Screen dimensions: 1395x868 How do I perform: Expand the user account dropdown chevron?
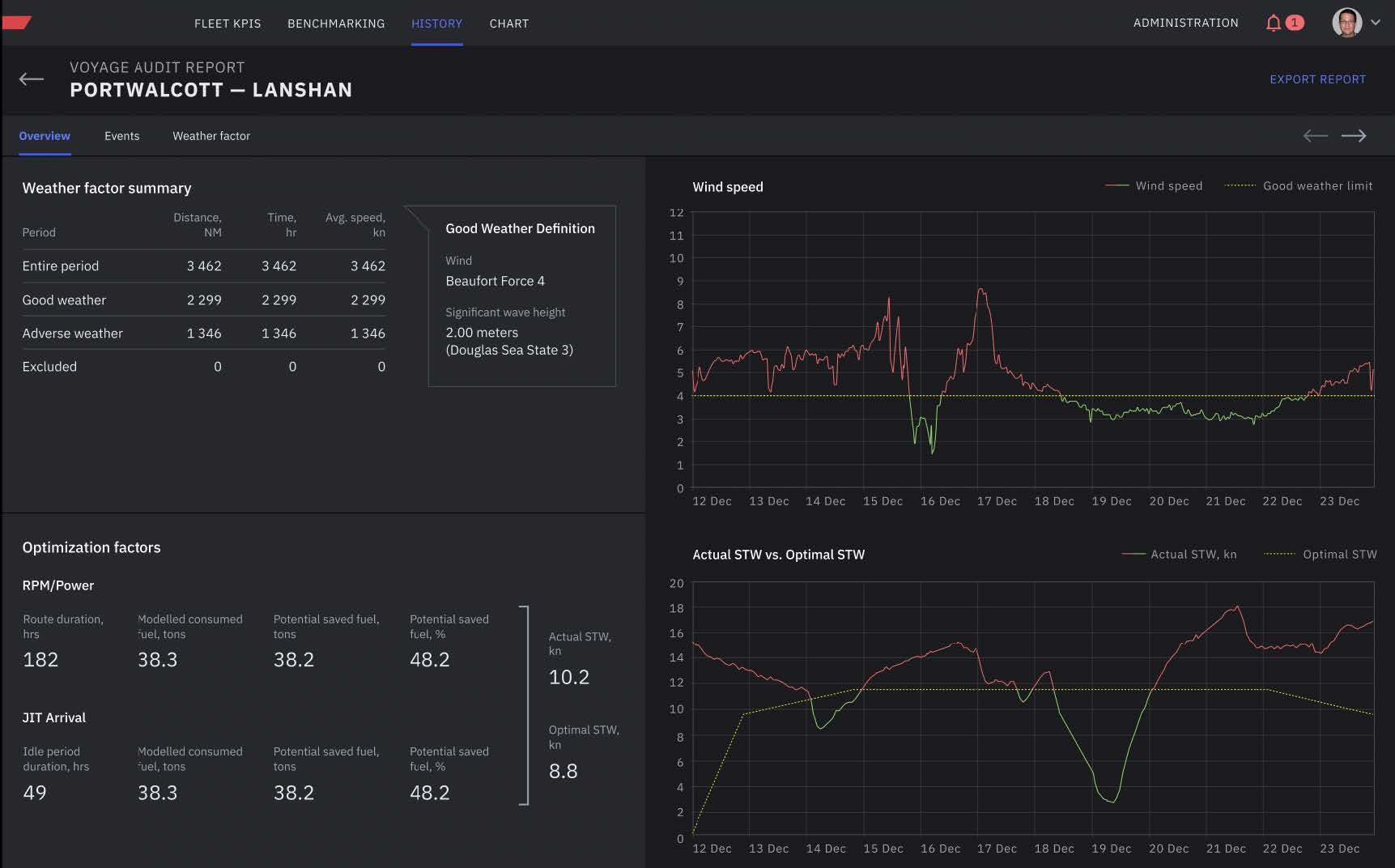(1376, 23)
